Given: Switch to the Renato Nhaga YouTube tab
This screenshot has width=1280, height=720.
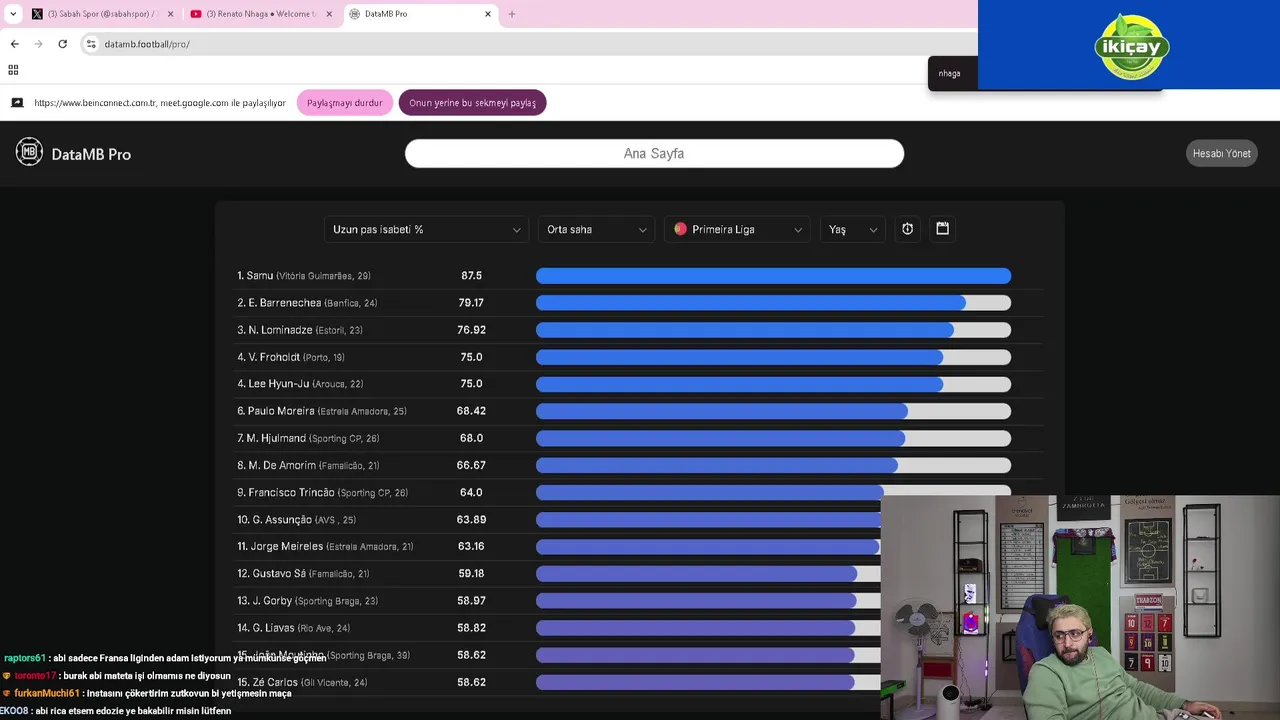Looking at the screenshot, I should [262, 14].
